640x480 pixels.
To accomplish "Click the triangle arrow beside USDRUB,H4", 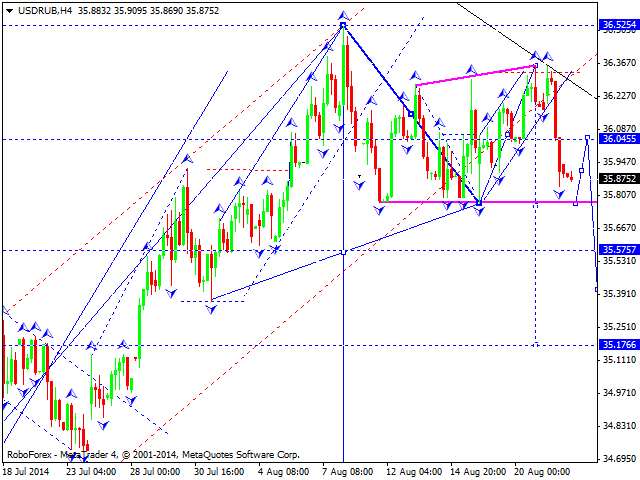I will point(9,11).
